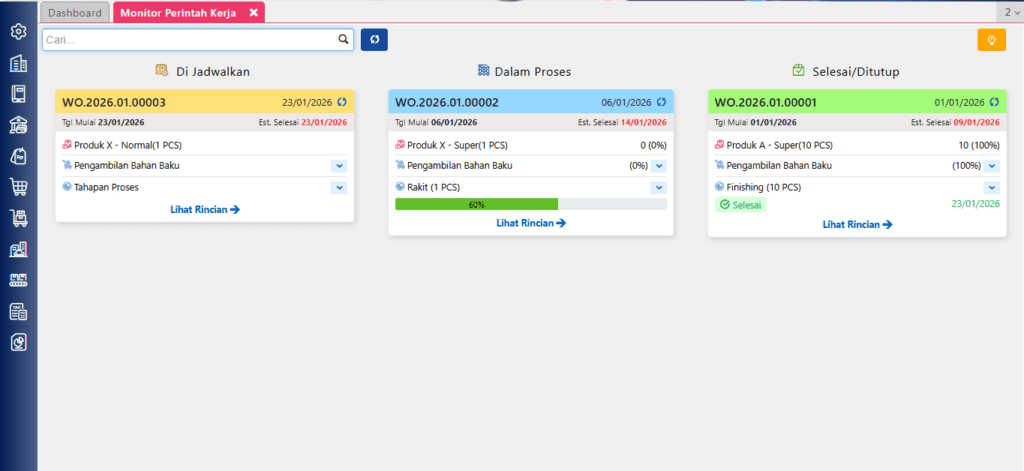Click the blue refresh button beside search
Screen dimensions: 1024x471
pos(374,40)
